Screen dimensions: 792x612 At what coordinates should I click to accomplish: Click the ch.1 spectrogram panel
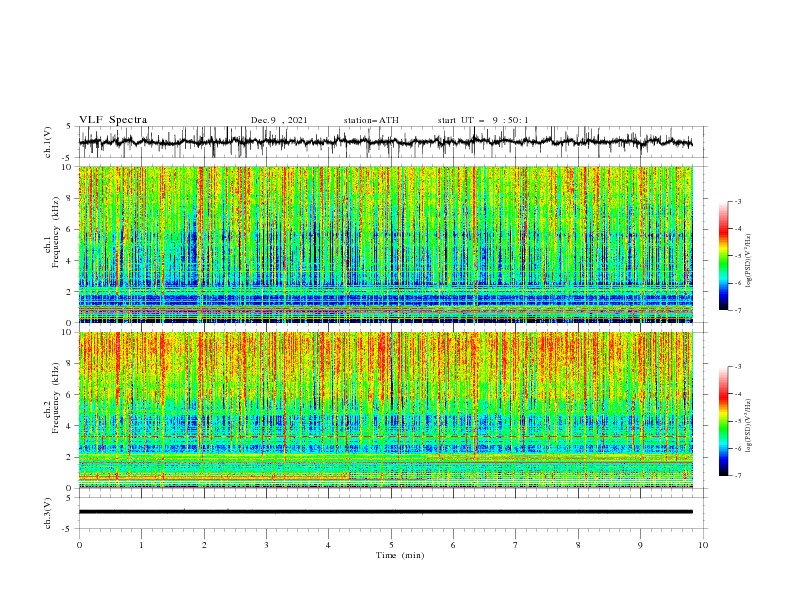click(x=386, y=244)
